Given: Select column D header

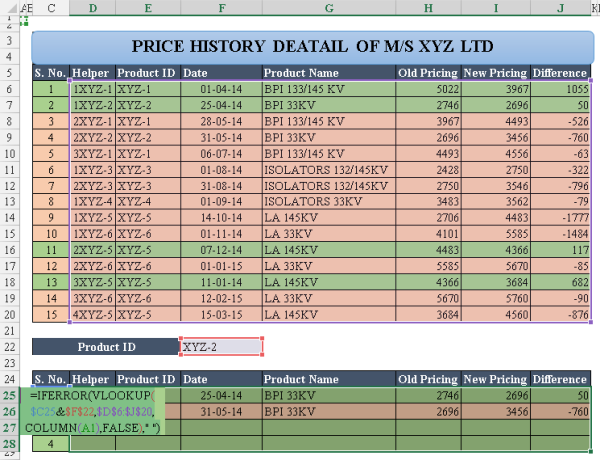Looking at the screenshot, I should pos(91,8).
